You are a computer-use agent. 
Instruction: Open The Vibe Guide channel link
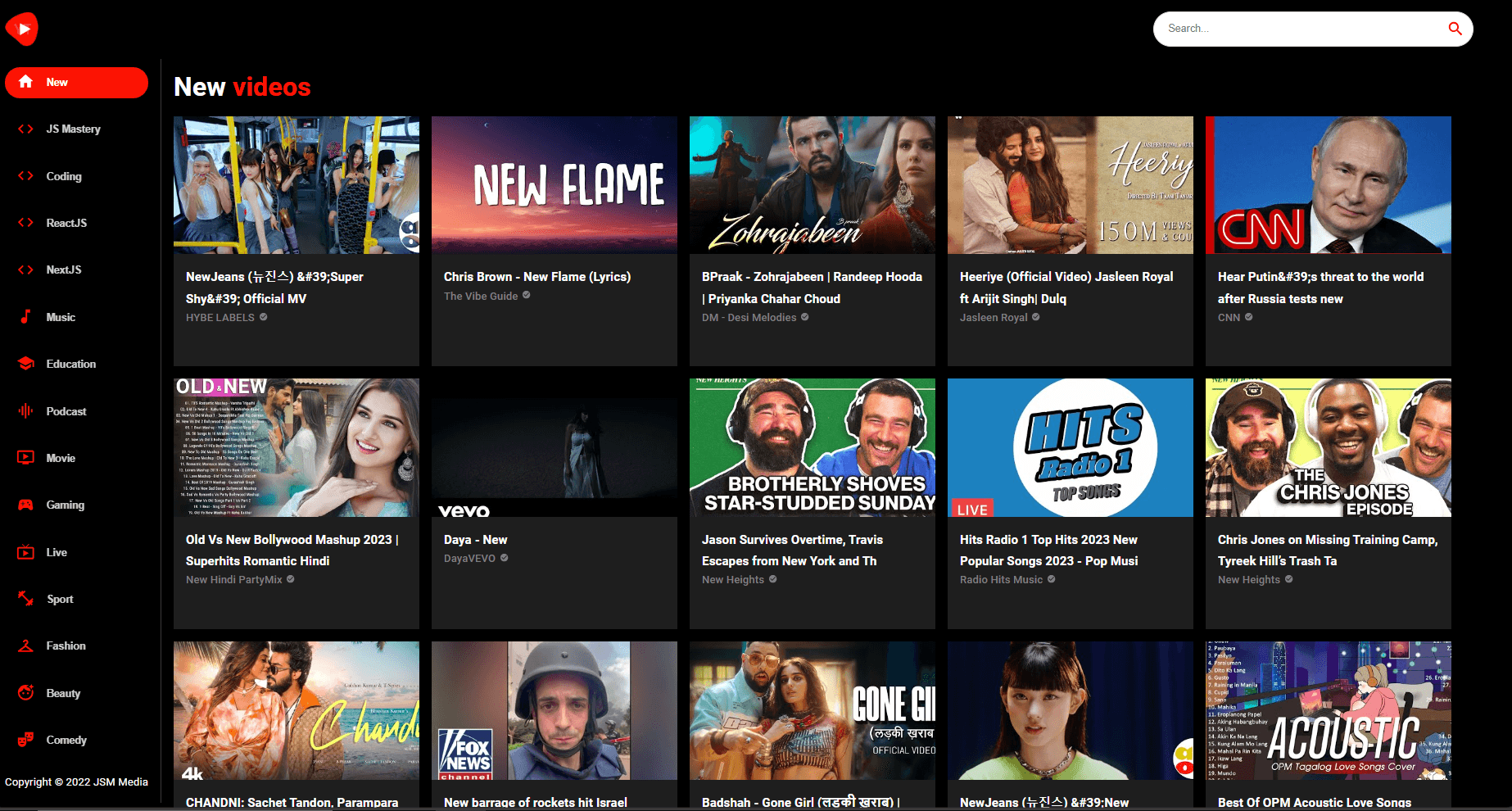[481, 297]
